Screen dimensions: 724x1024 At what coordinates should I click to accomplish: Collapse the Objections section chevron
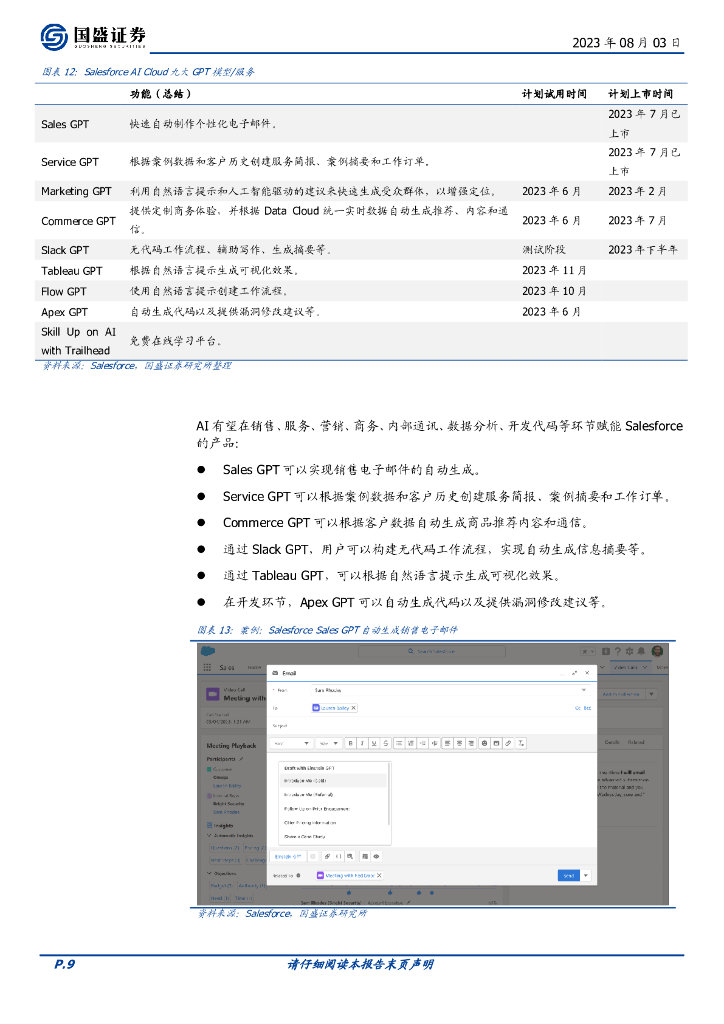(210, 873)
